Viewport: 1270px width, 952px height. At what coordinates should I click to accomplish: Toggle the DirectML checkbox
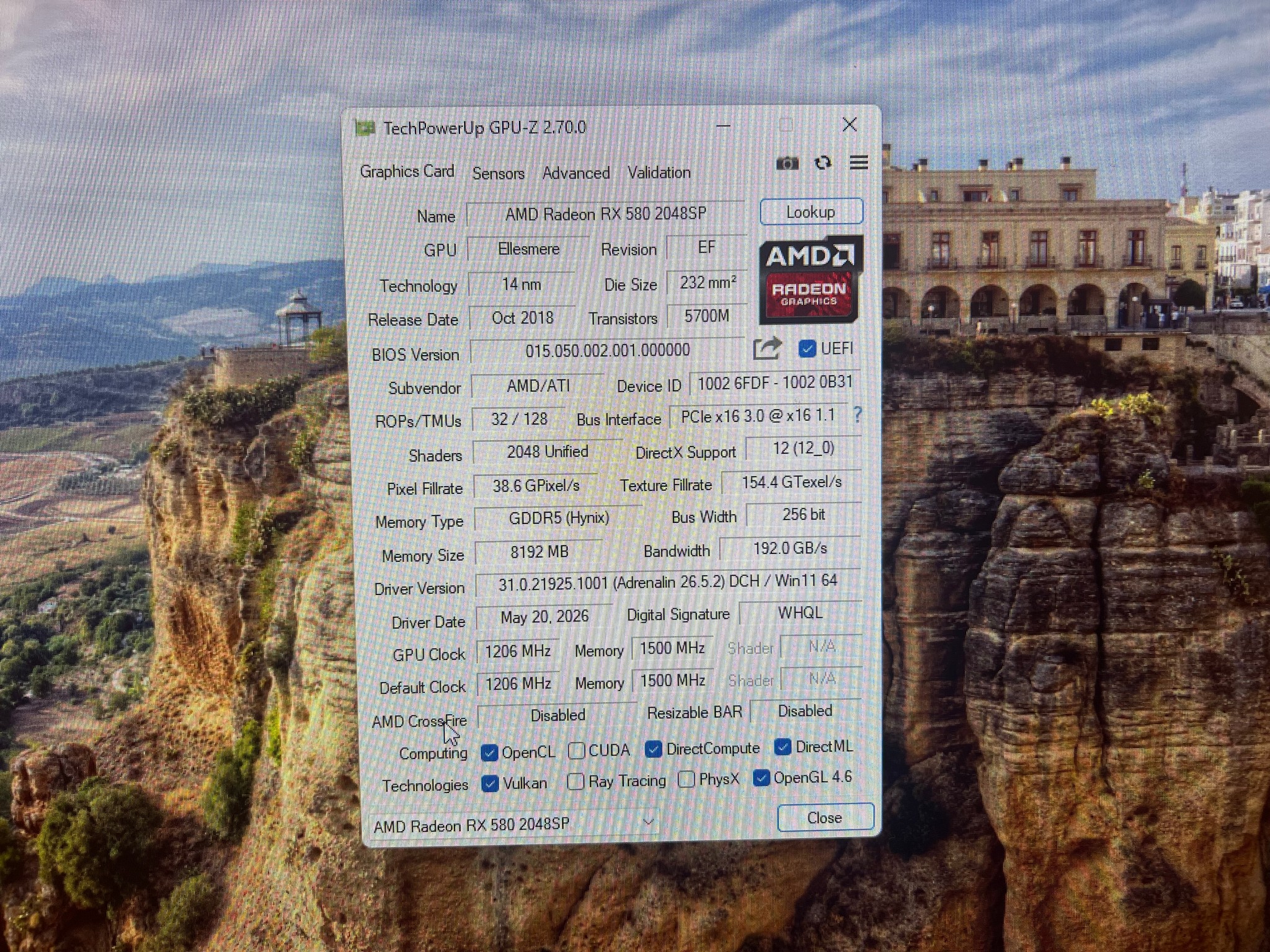click(x=783, y=747)
